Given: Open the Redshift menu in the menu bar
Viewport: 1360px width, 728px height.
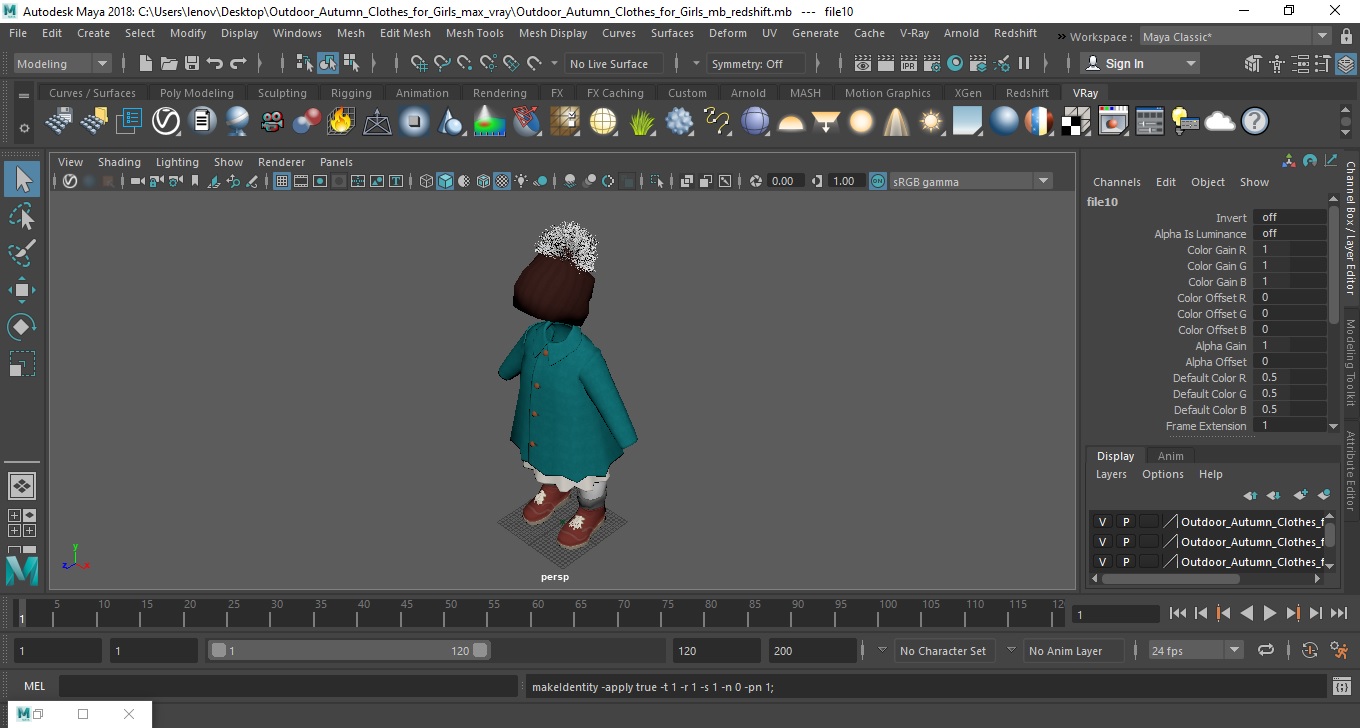Looking at the screenshot, I should pos(1015,33).
